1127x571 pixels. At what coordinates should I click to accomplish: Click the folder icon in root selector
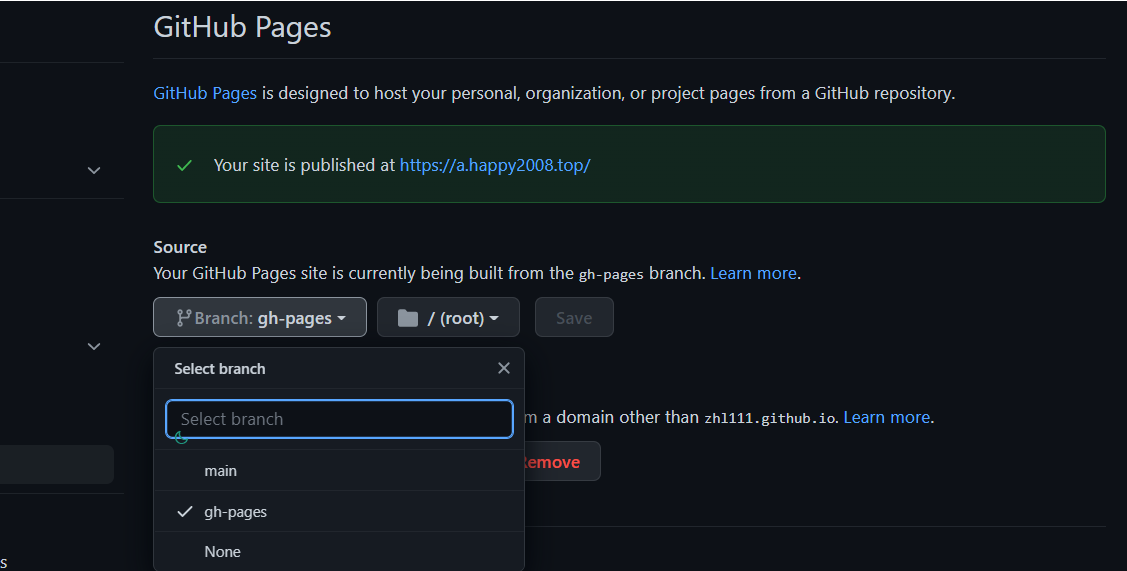coord(408,318)
